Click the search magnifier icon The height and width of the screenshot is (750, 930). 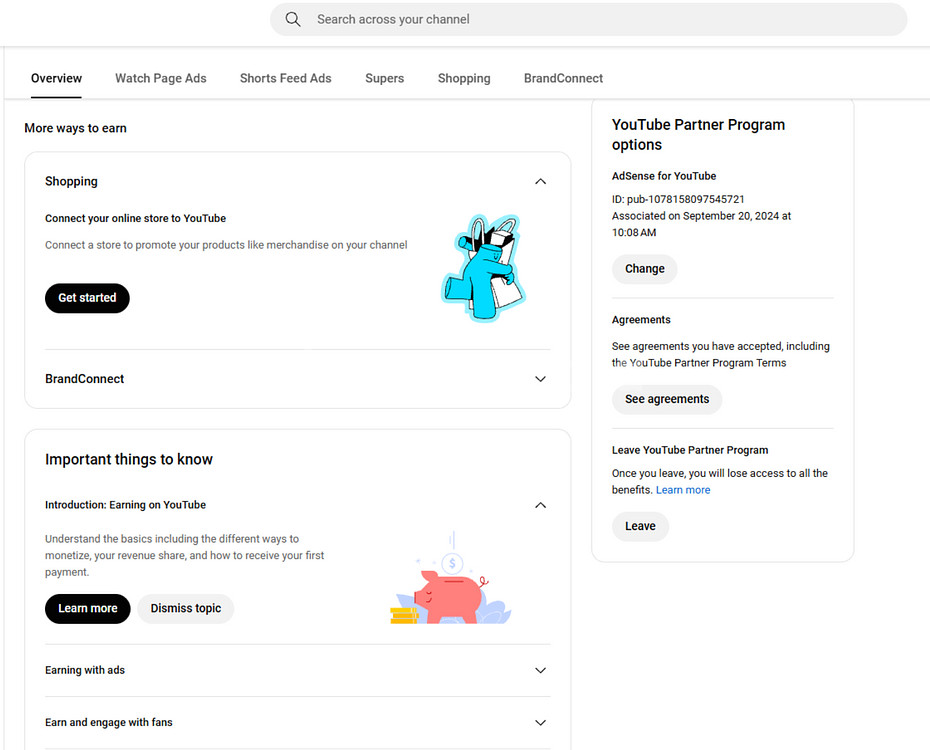293,20
